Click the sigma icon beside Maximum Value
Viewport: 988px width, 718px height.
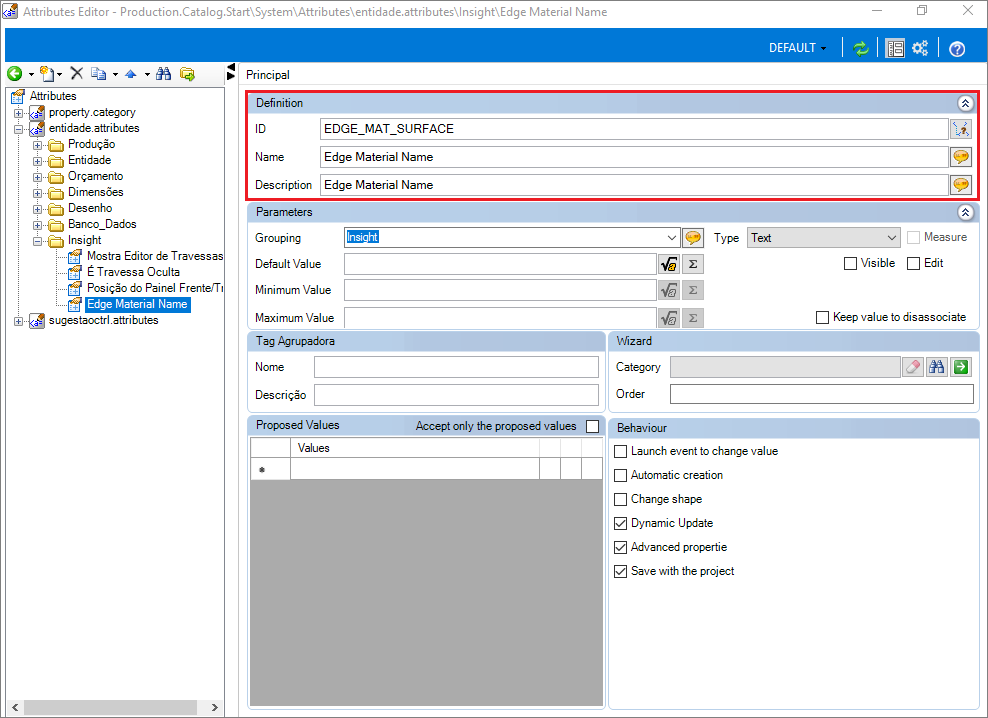[693, 318]
